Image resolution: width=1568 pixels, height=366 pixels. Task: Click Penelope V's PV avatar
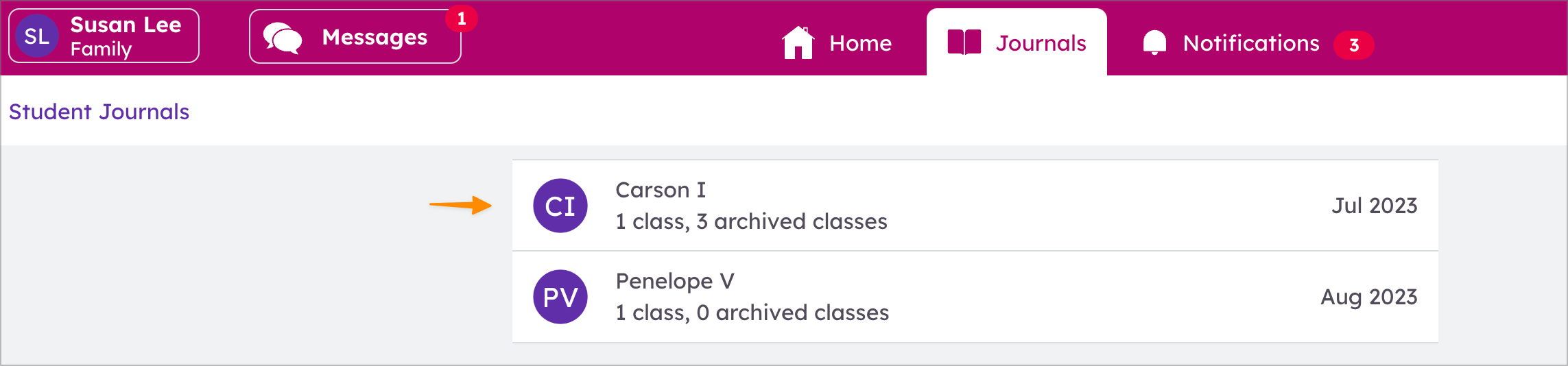tap(560, 297)
